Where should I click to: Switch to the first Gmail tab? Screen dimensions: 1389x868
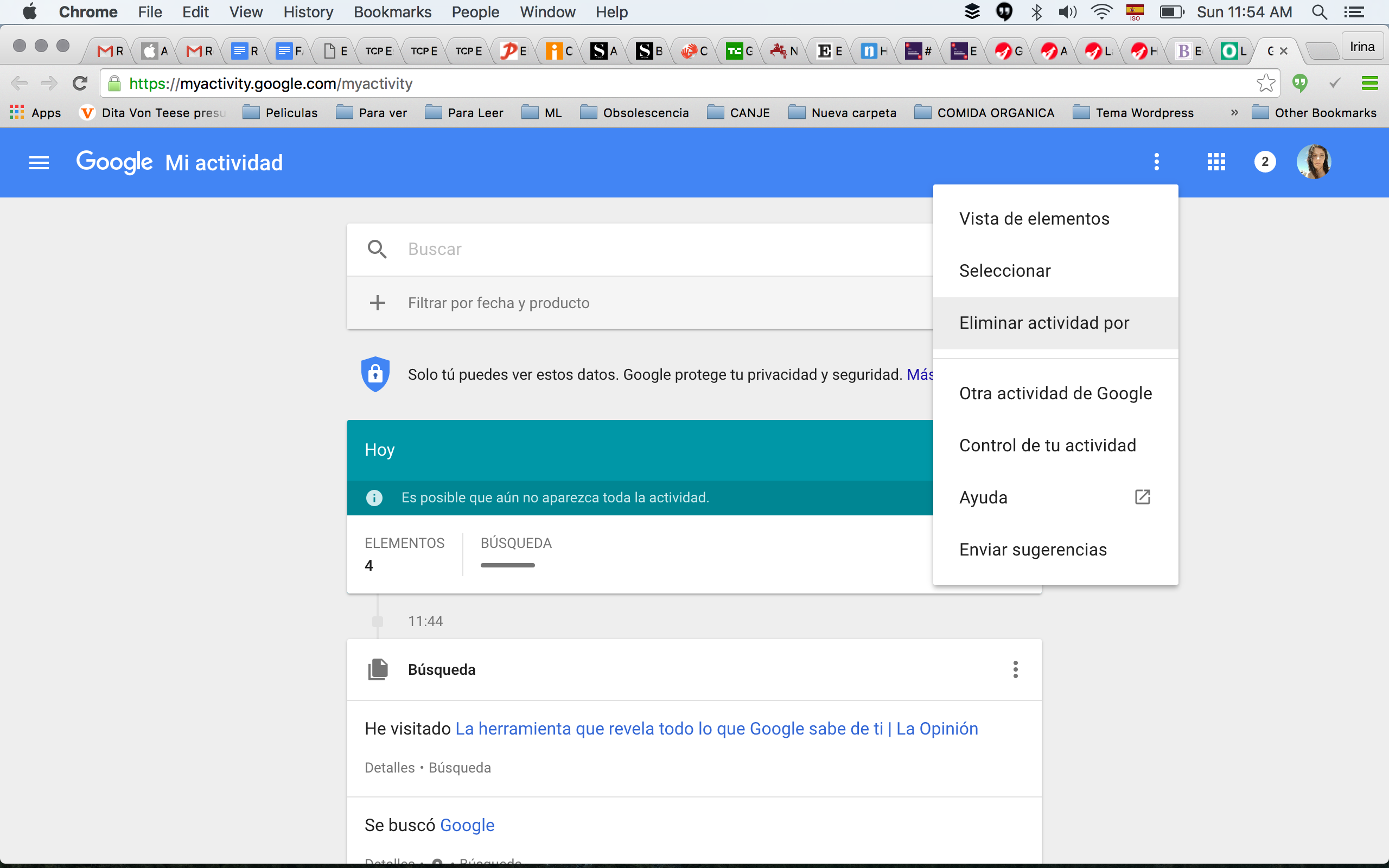(x=110, y=51)
